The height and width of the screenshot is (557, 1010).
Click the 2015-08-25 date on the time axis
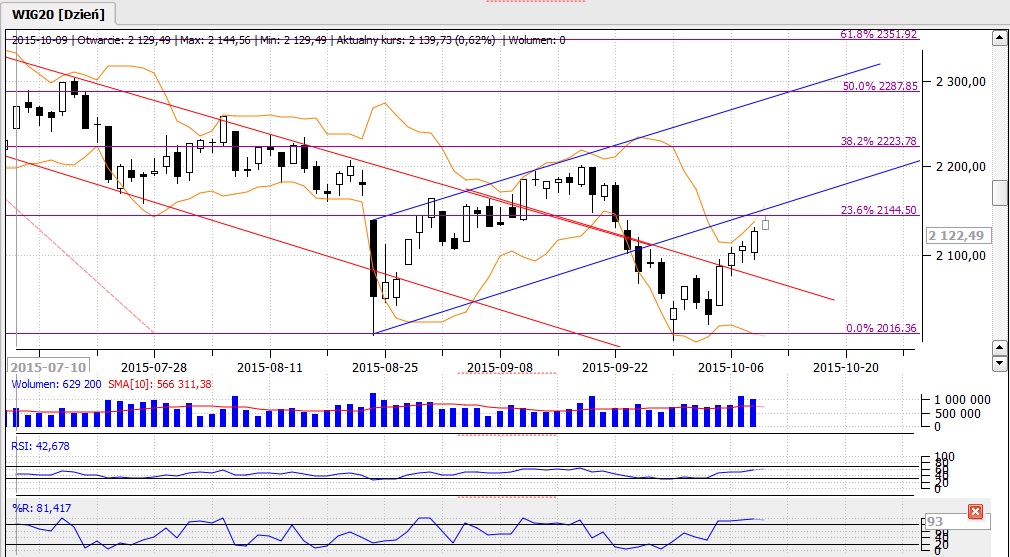(385, 368)
